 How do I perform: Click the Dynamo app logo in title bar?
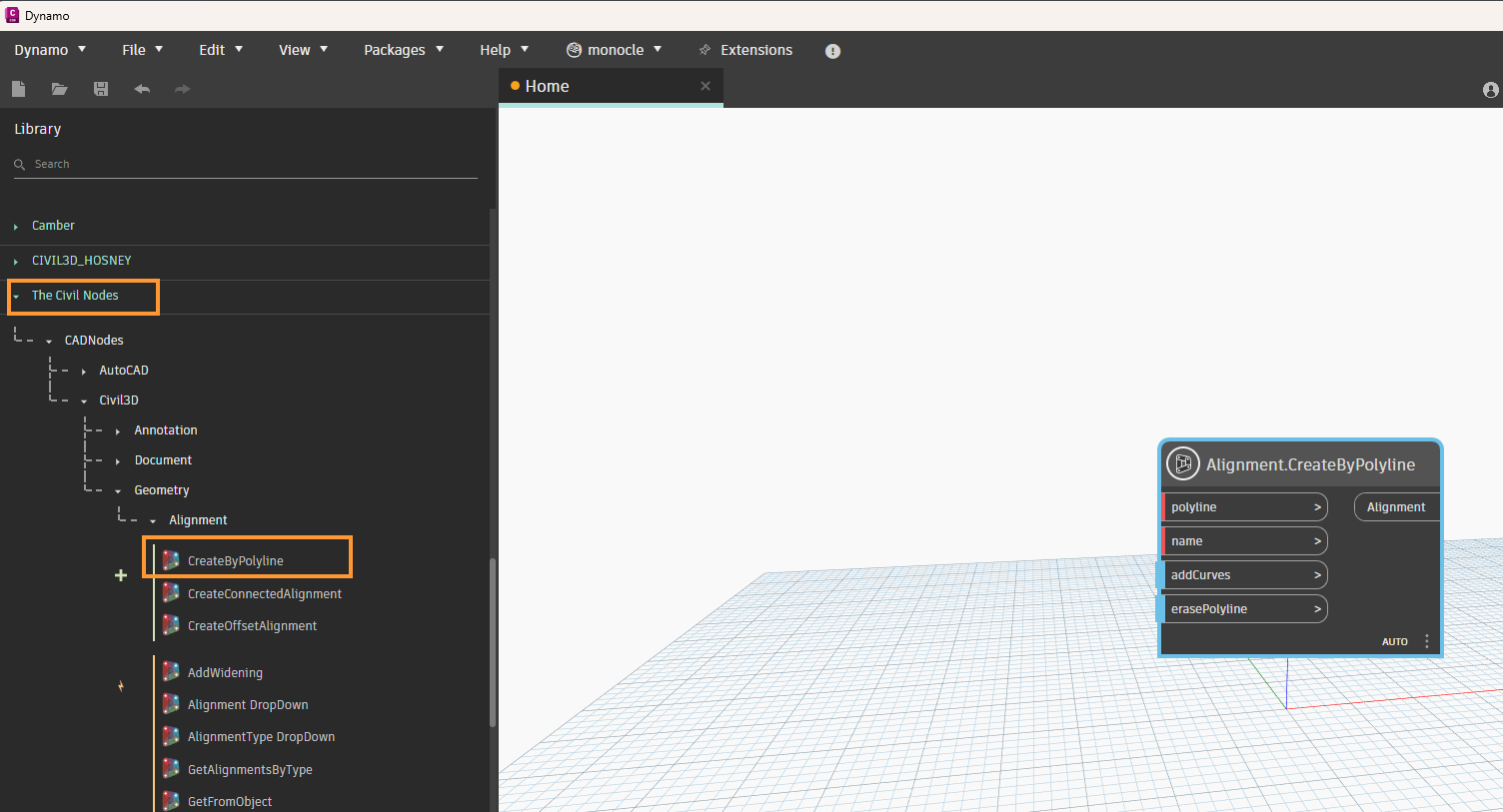pyautogui.click(x=12, y=15)
